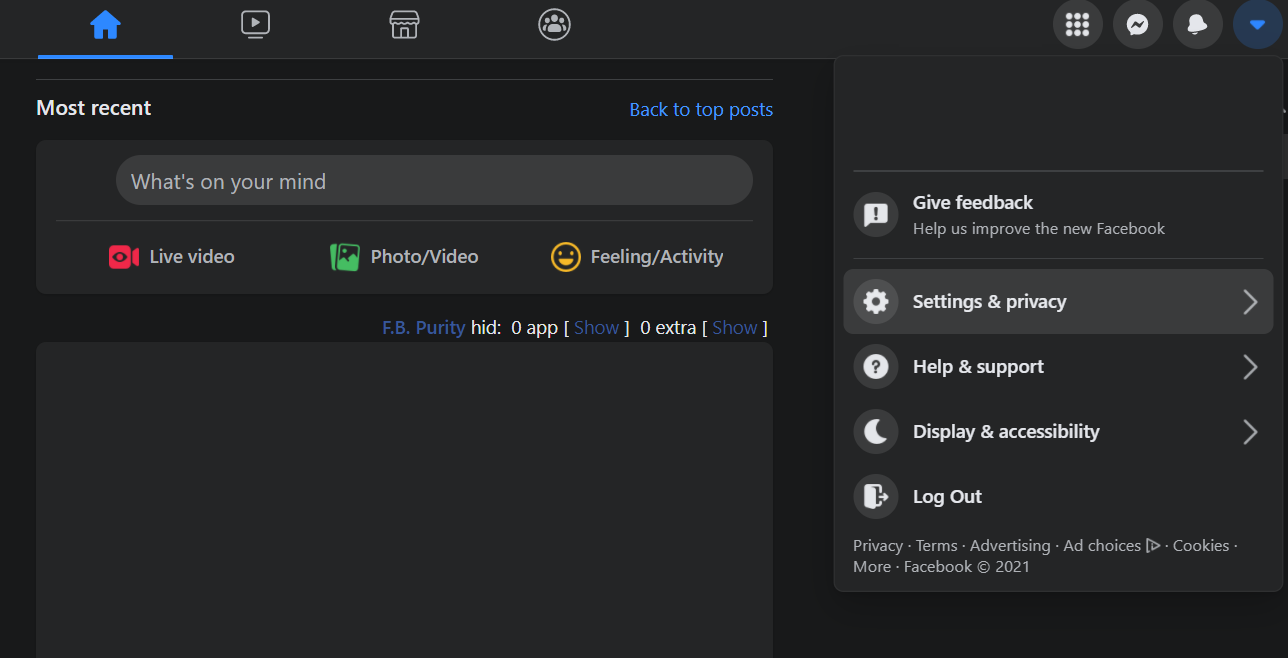This screenshot has width=1288, height=658.
Task: Go to the Home feed tab
Action: click(x=105, y=25)
